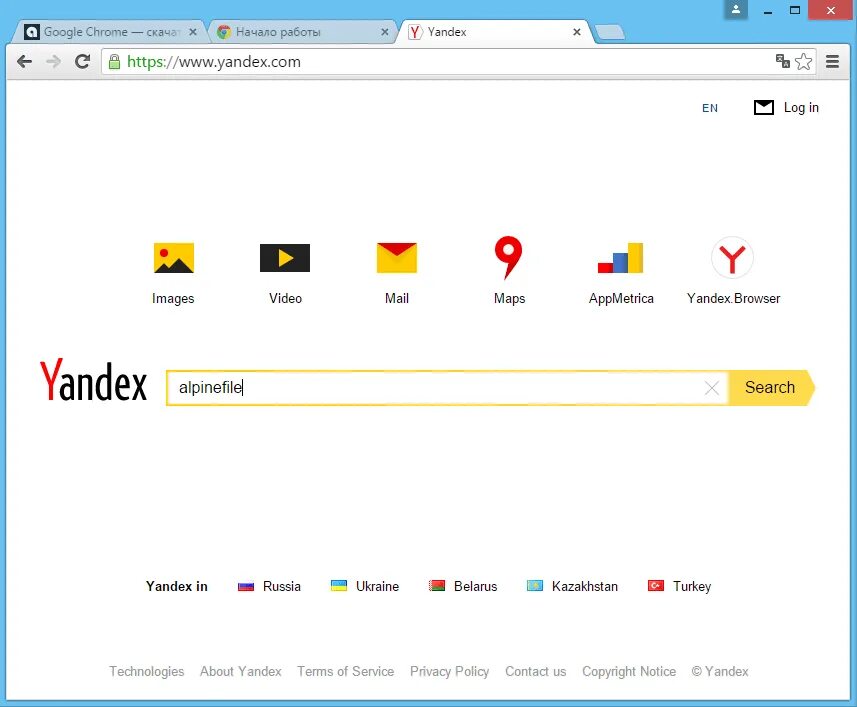Click the AppMetrica label
The image size is (857, 707).
tap(621, 298)
